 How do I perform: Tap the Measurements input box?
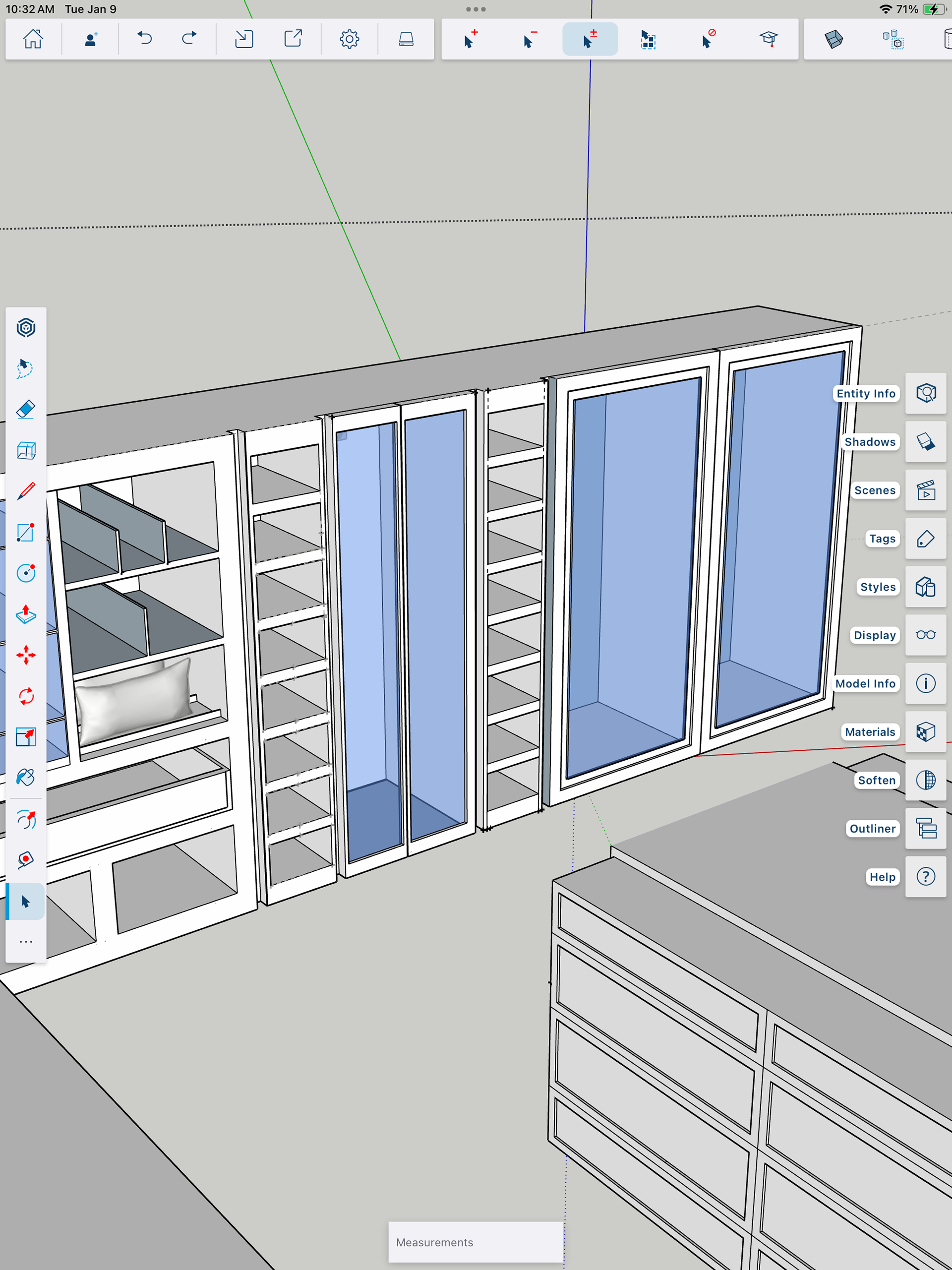(x=476, y=1242)
